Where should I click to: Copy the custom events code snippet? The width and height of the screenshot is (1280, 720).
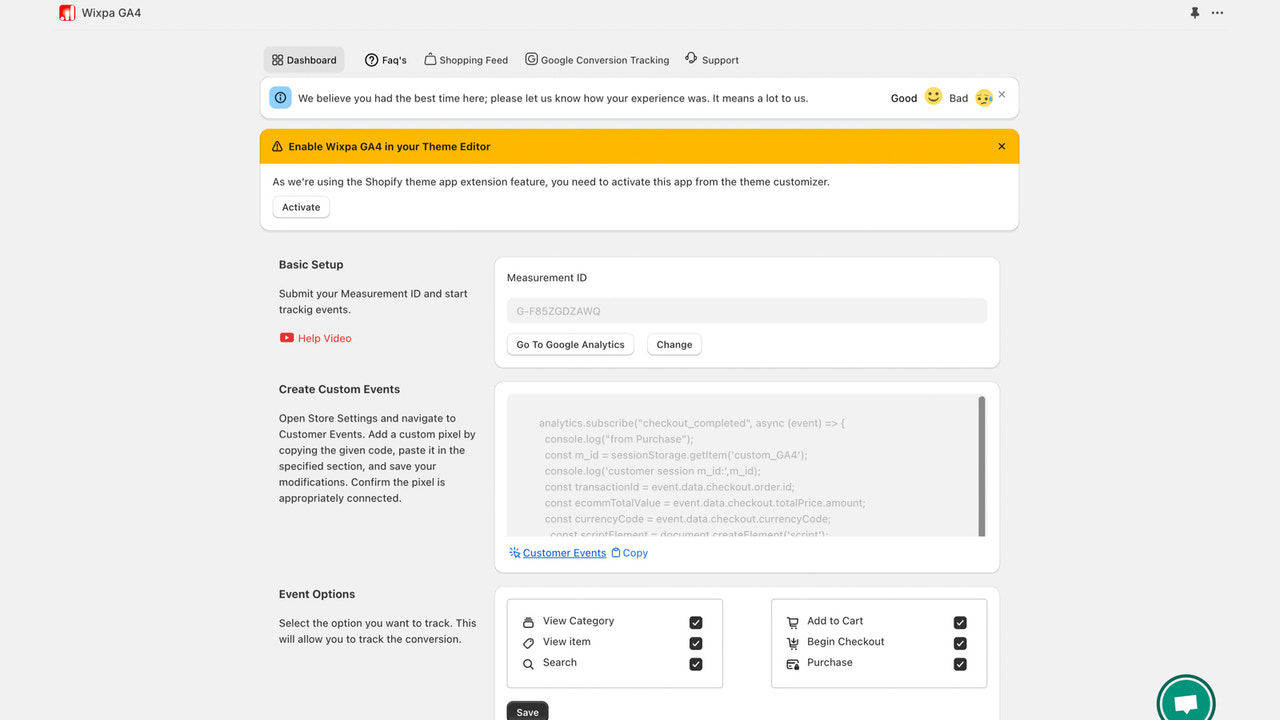(629, 552)
